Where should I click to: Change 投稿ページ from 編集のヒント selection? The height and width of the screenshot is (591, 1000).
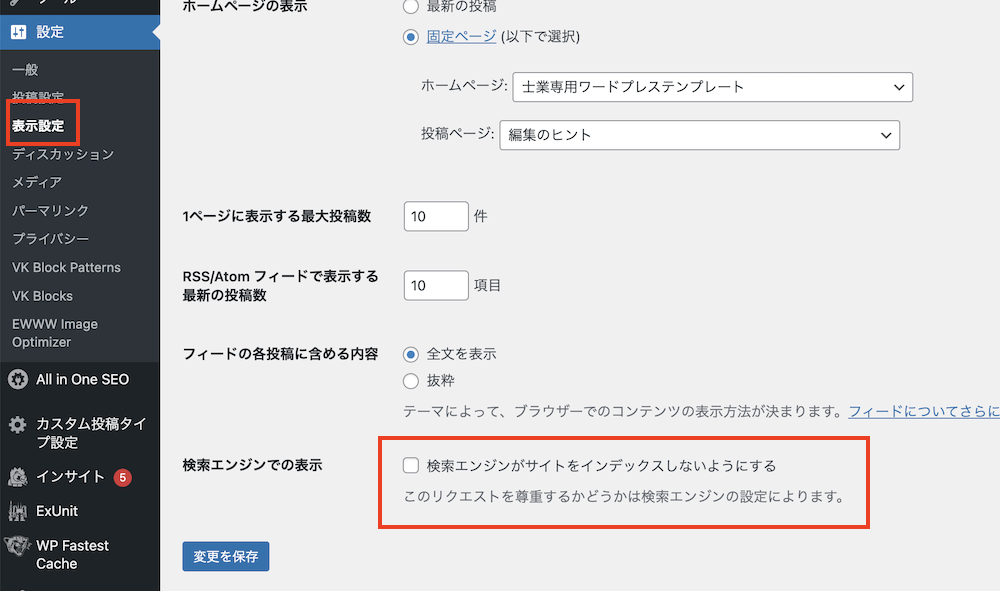coord(704,135)
